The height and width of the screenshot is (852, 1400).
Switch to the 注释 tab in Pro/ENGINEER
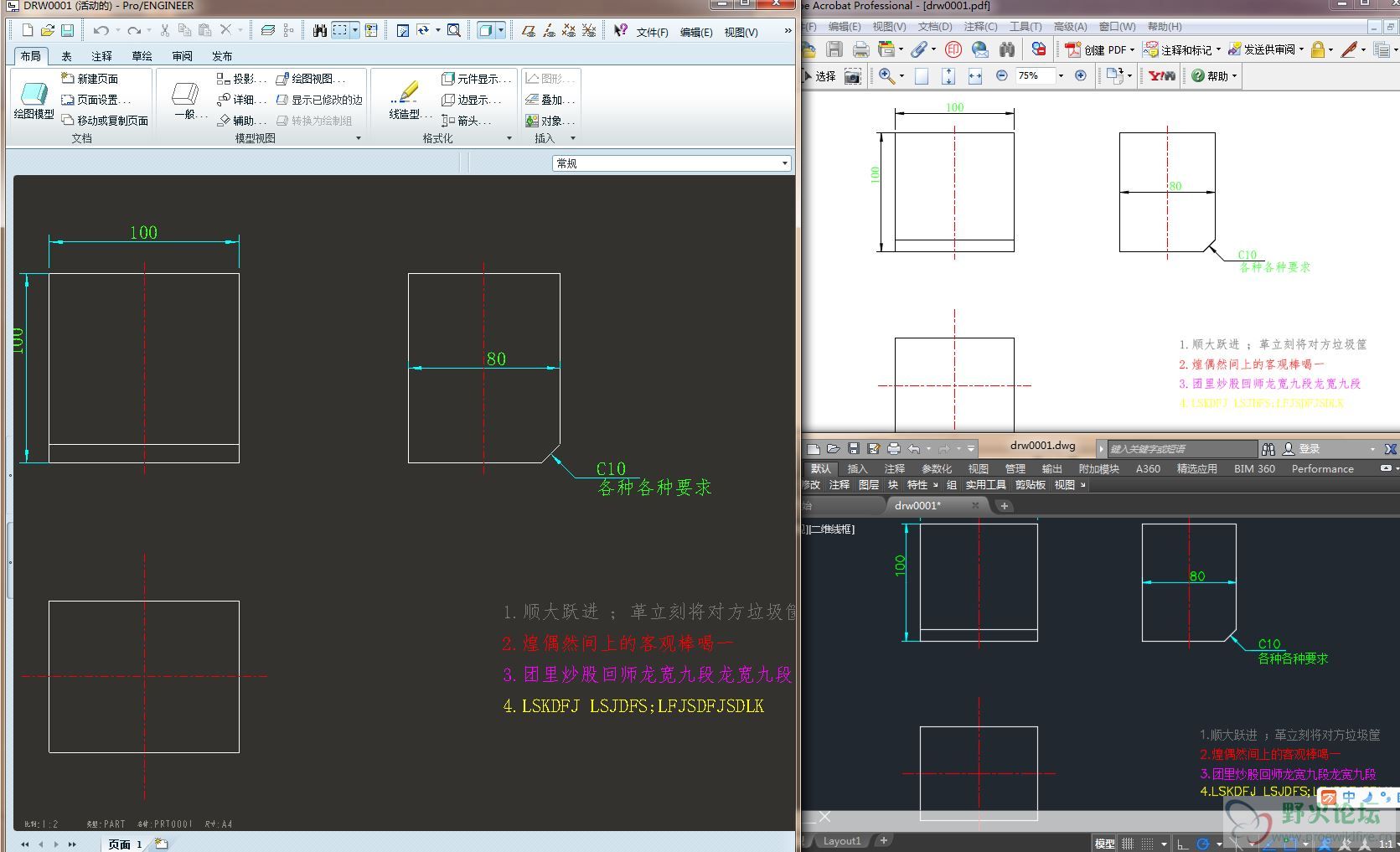click(102, 56)
